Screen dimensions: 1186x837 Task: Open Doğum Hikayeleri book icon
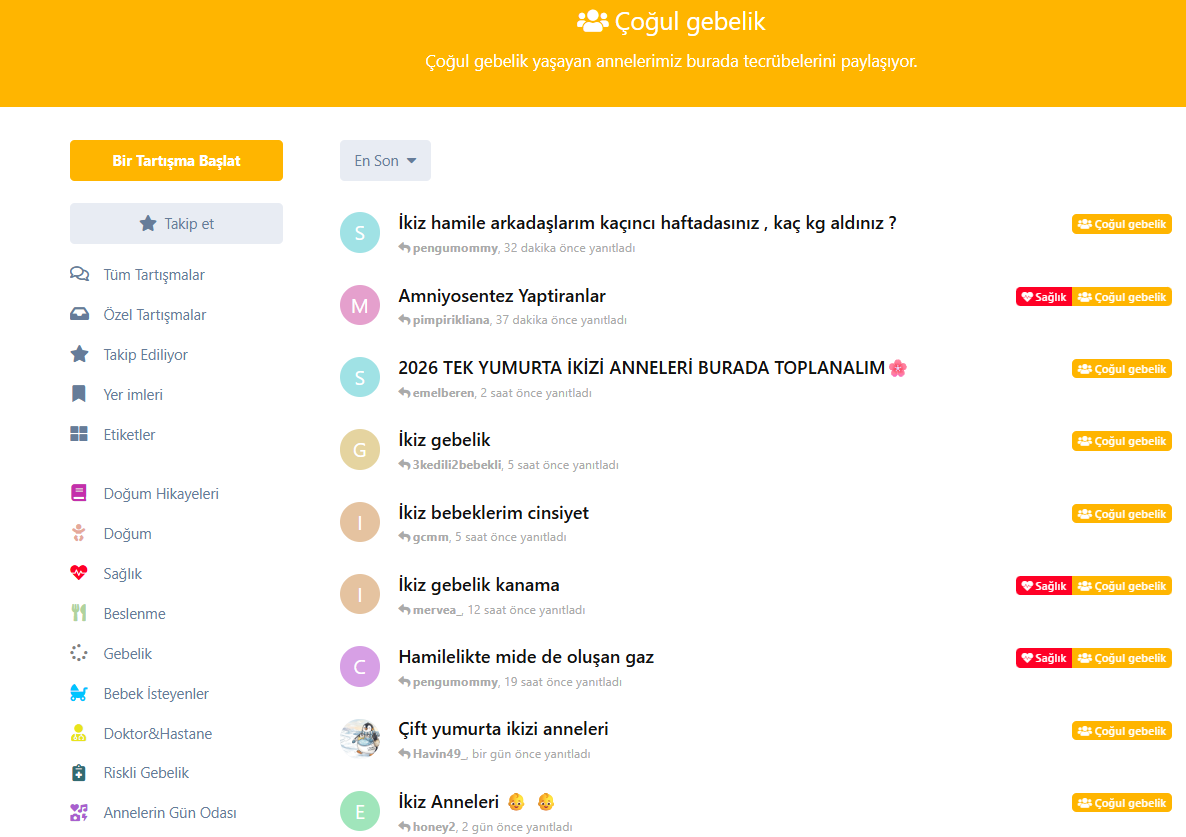(x=79, y=493)
